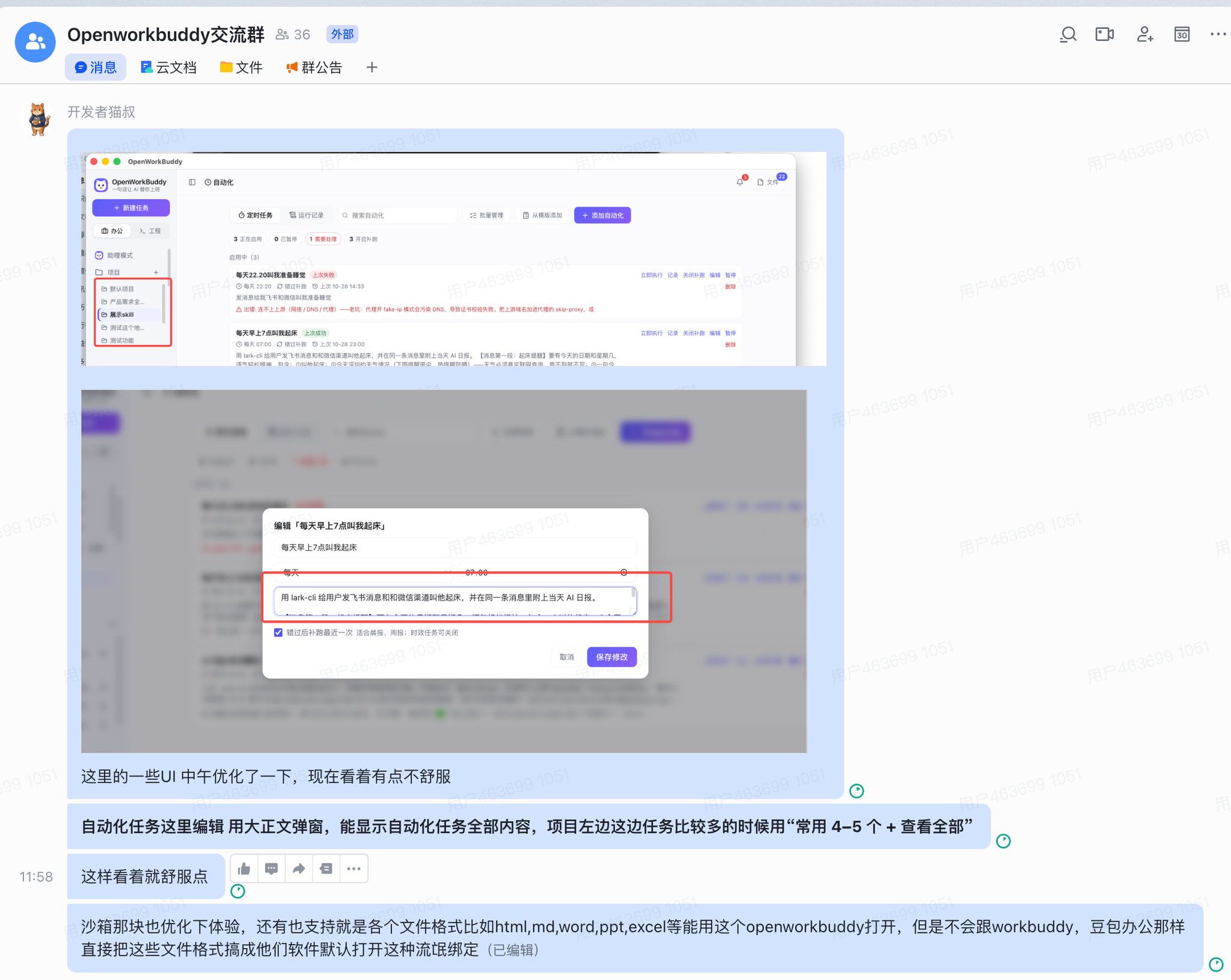Open the 云文档 tab

tap(169, 67)
